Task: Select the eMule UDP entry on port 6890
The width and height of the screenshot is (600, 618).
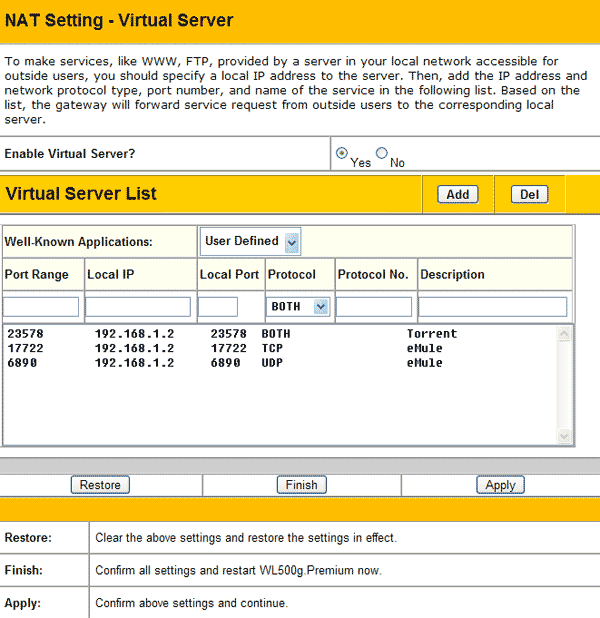Action: coord(230,363)
